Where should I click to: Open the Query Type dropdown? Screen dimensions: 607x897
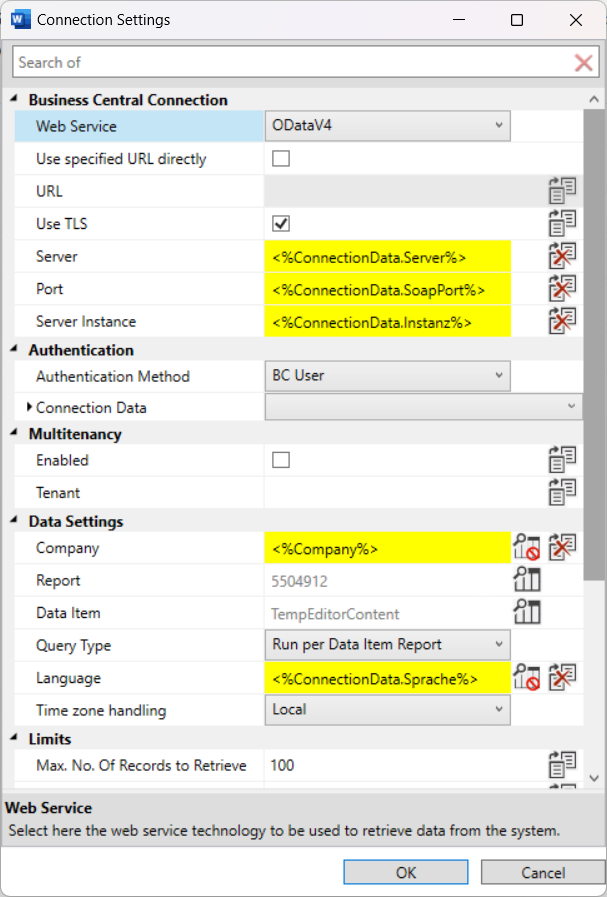click(x=387, y=645)
